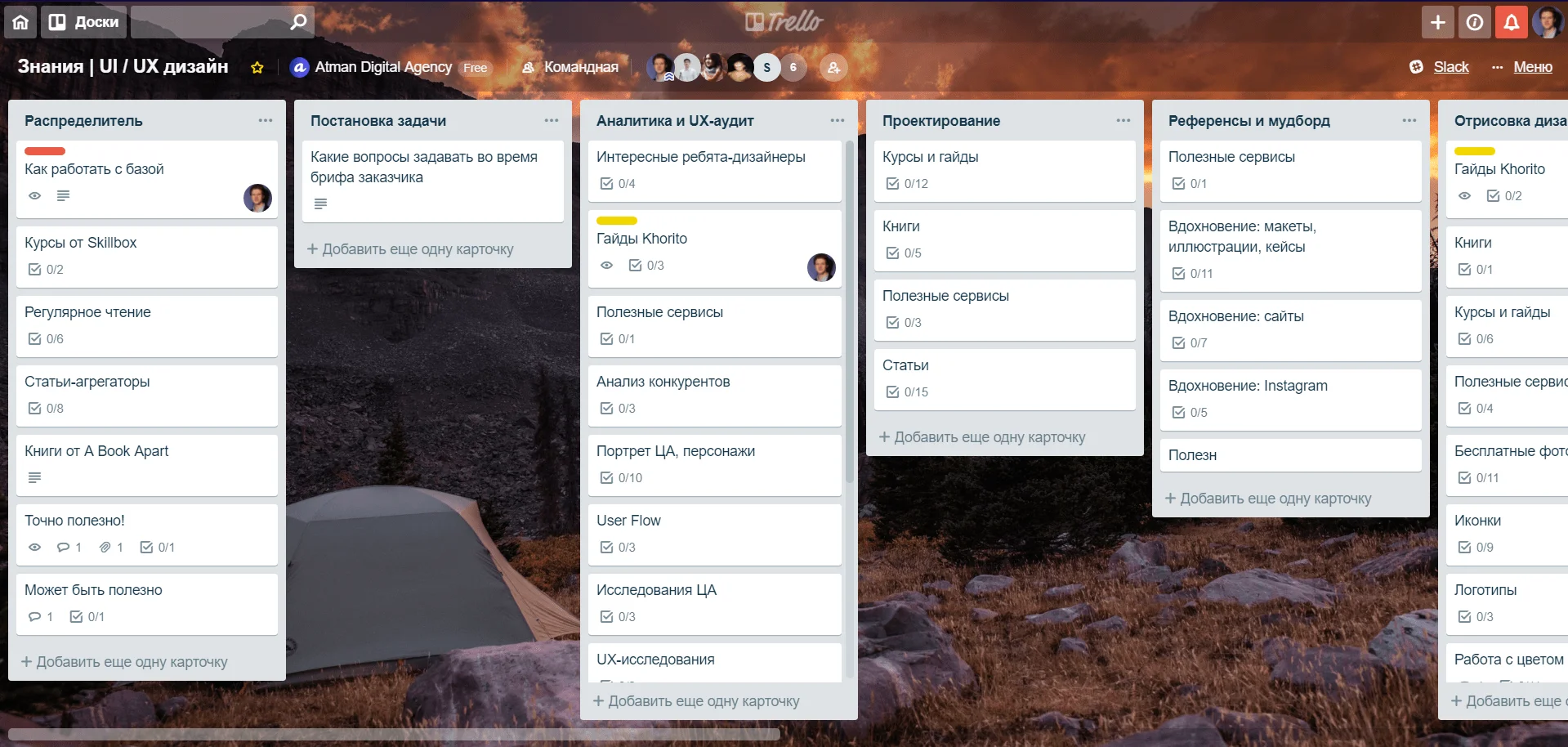
Task: Open the create menu with the plus icon
Action: pos(1437,22)
